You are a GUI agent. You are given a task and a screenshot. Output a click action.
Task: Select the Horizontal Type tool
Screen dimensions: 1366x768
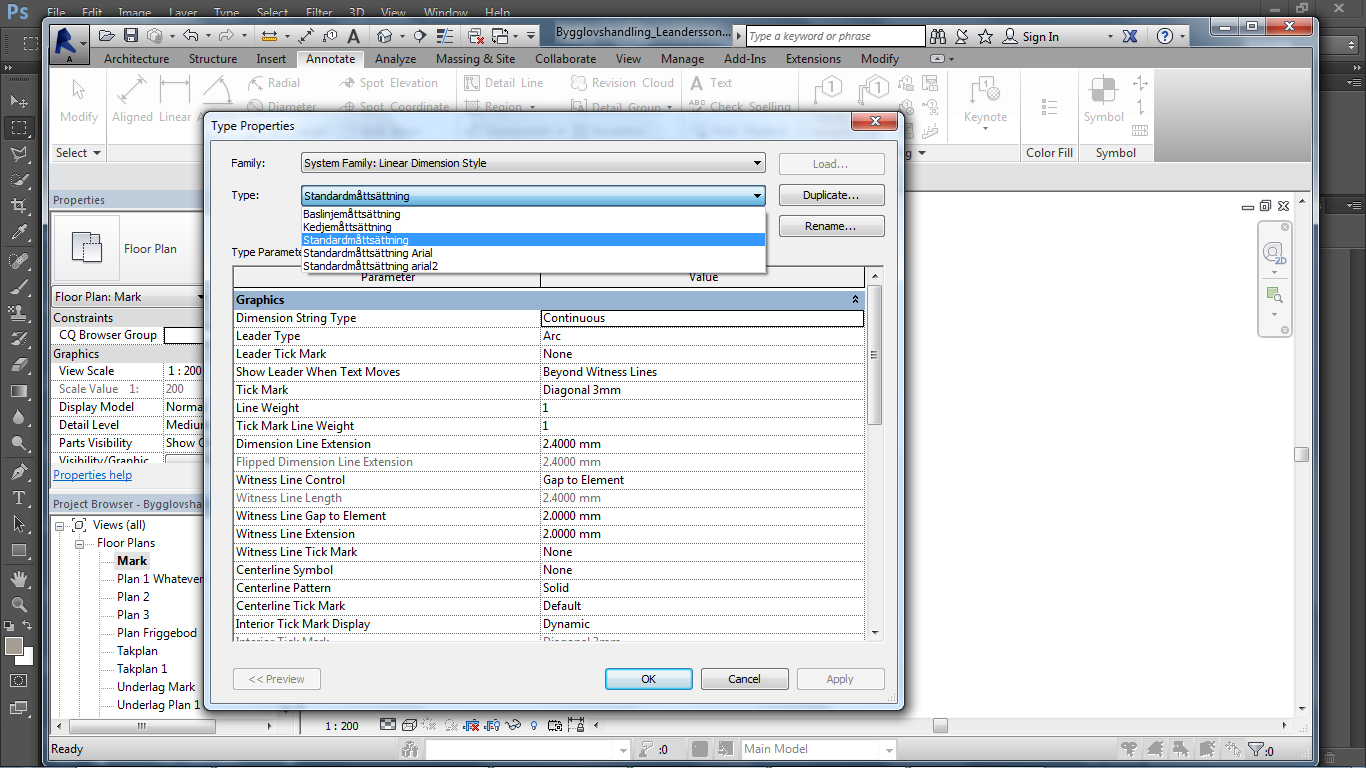tap(19, 498)
